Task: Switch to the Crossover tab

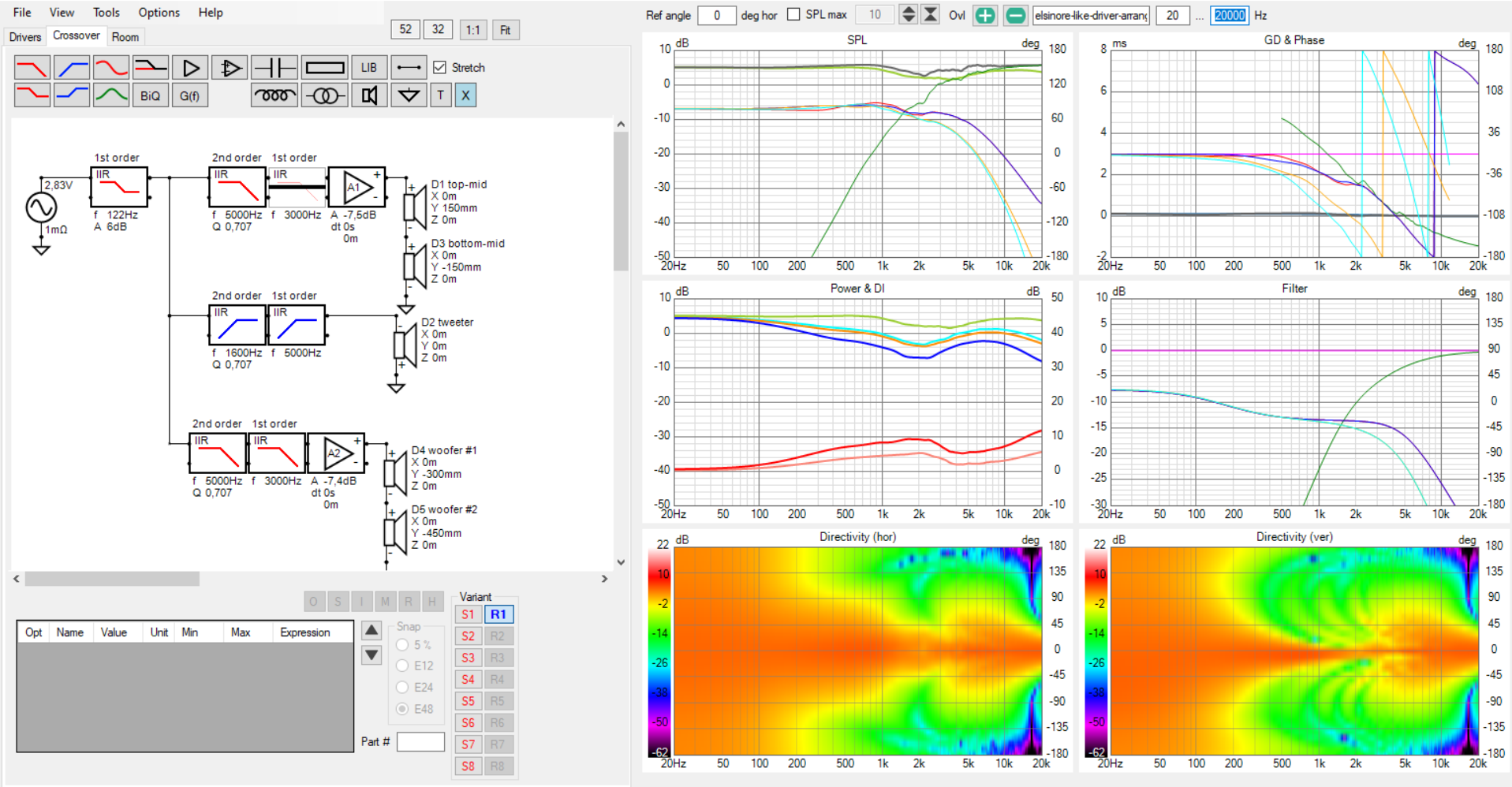Action: [x=77, y=35]
